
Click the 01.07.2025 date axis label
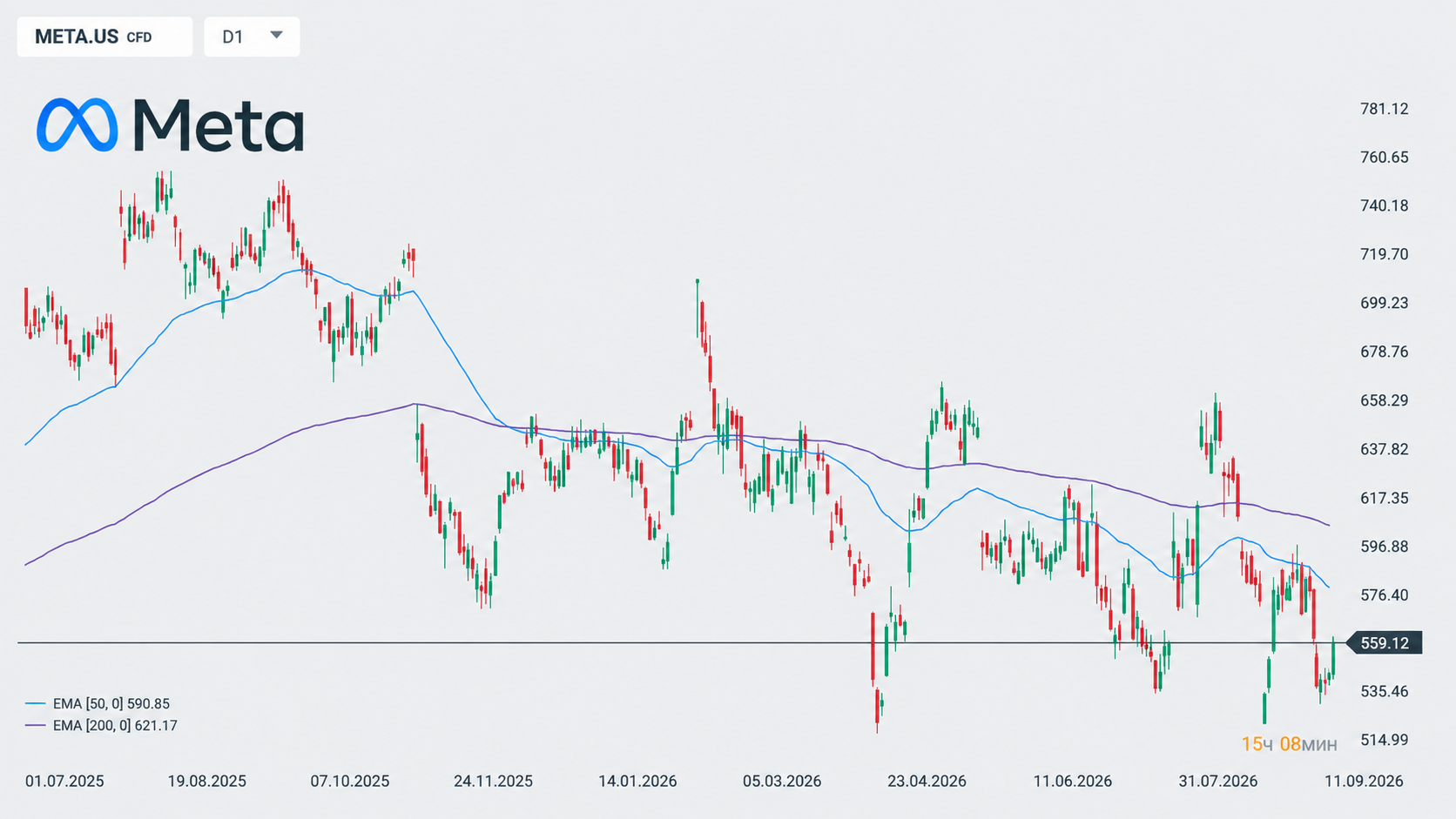click(64, 782)
